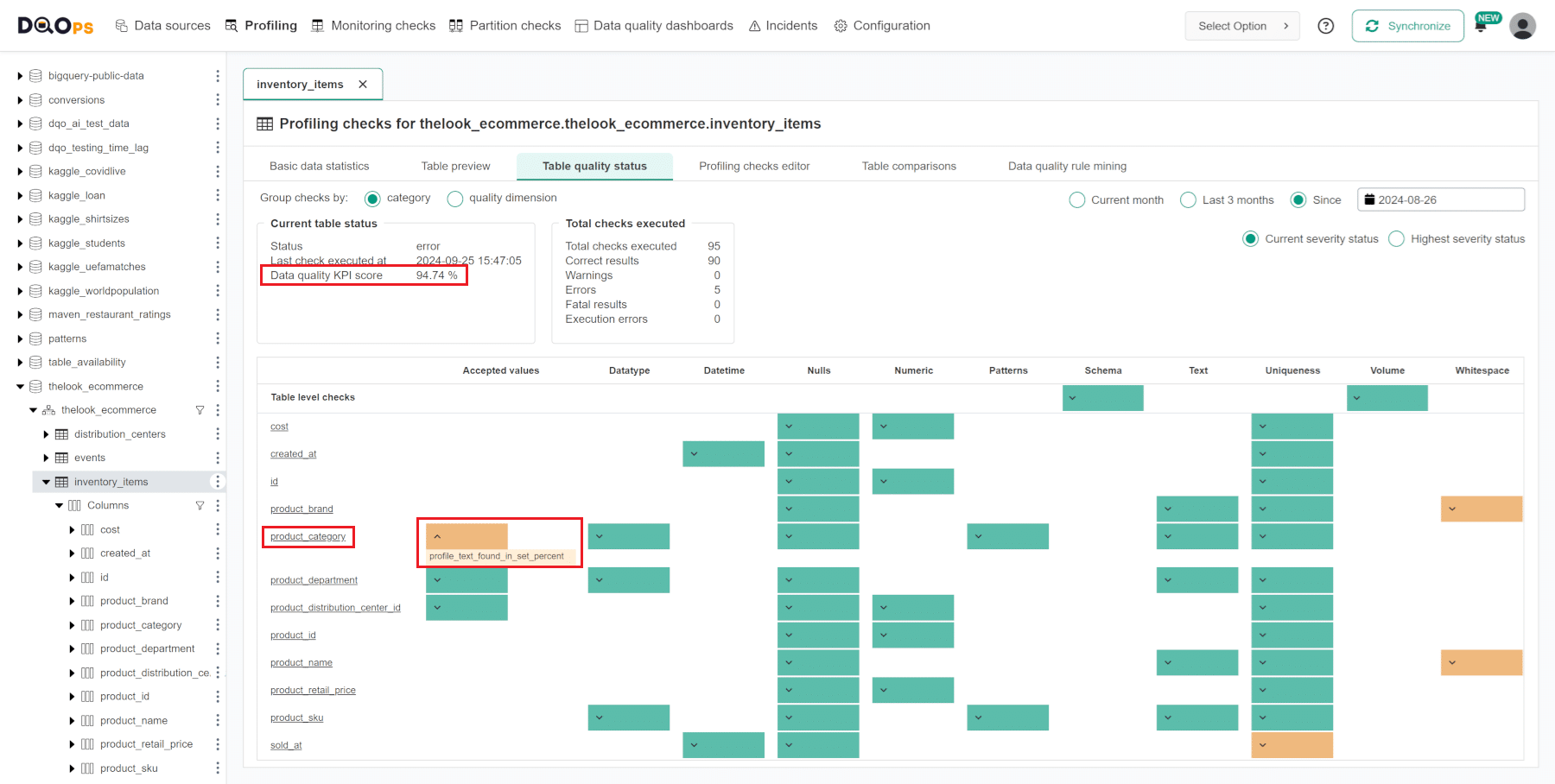Open the Partition checks section
This screenshot has height=784, width=1555.
tap(505, 26)
